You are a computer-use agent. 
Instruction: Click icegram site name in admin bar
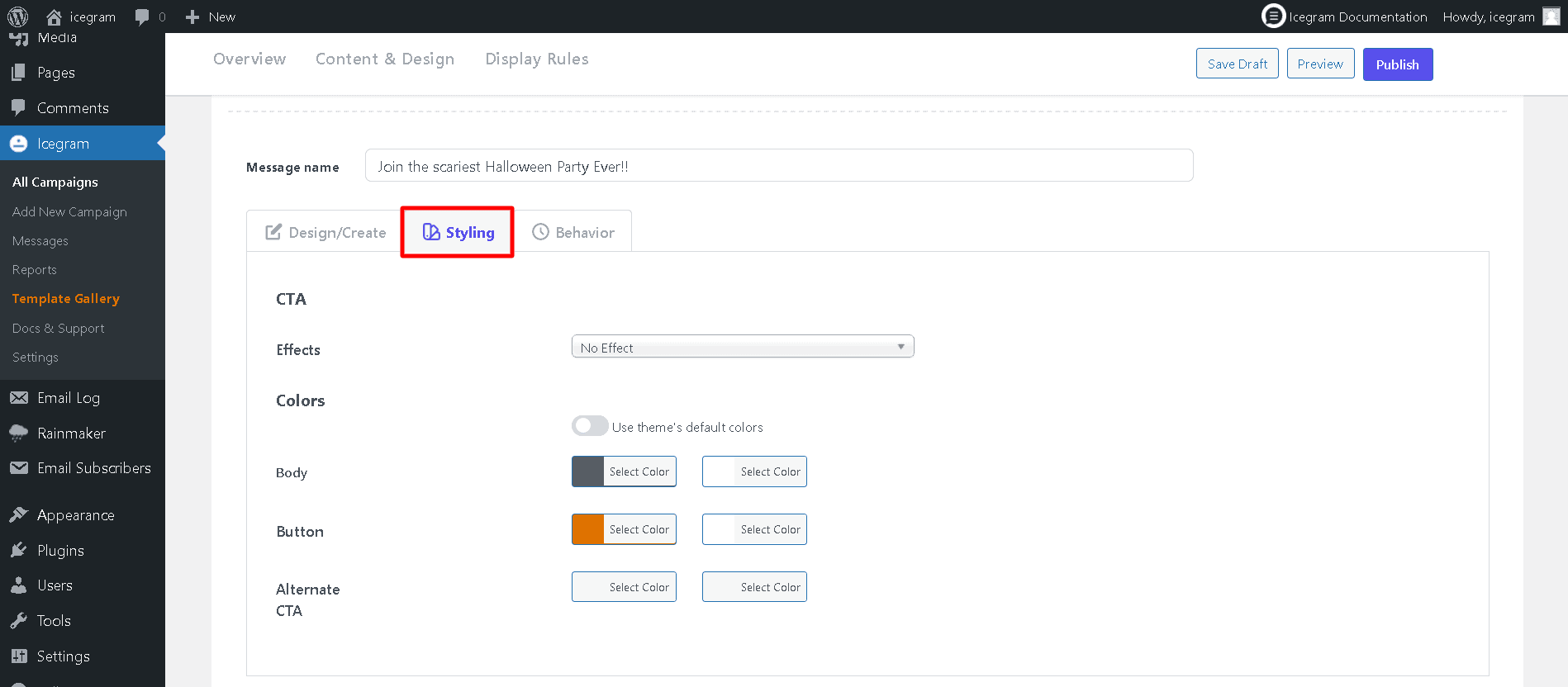pyautogui.click(x=93, y=17)
